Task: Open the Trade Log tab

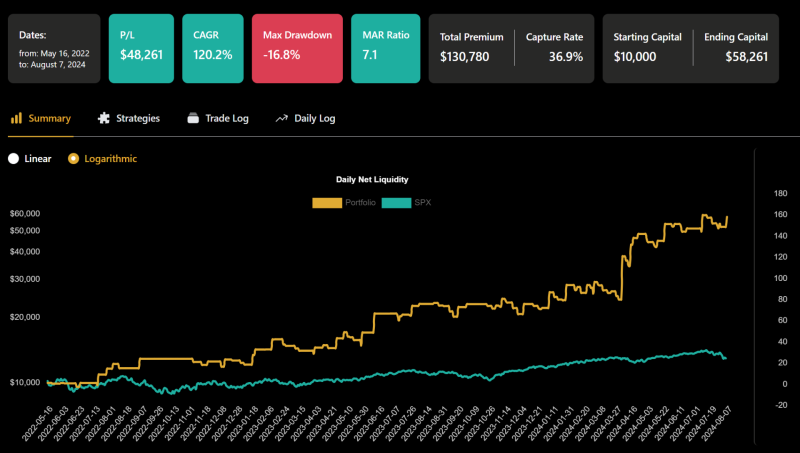Action: (226, 118)
